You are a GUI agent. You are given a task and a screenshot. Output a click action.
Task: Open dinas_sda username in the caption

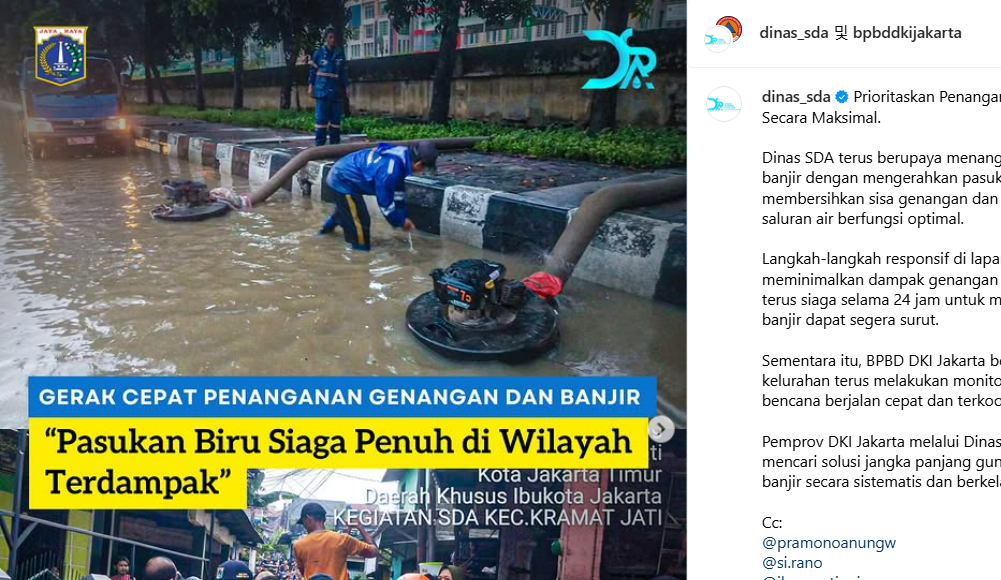tap(796, 97)
